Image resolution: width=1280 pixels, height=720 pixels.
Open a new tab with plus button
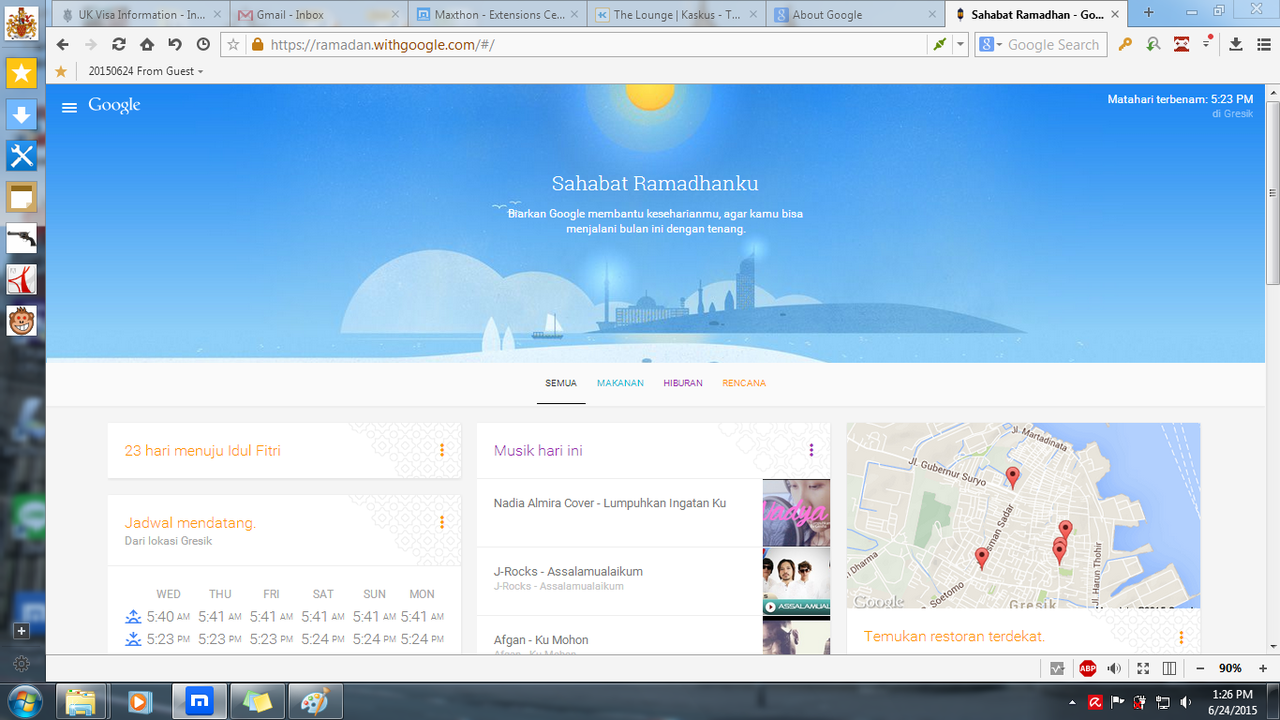click(1149, 13)
